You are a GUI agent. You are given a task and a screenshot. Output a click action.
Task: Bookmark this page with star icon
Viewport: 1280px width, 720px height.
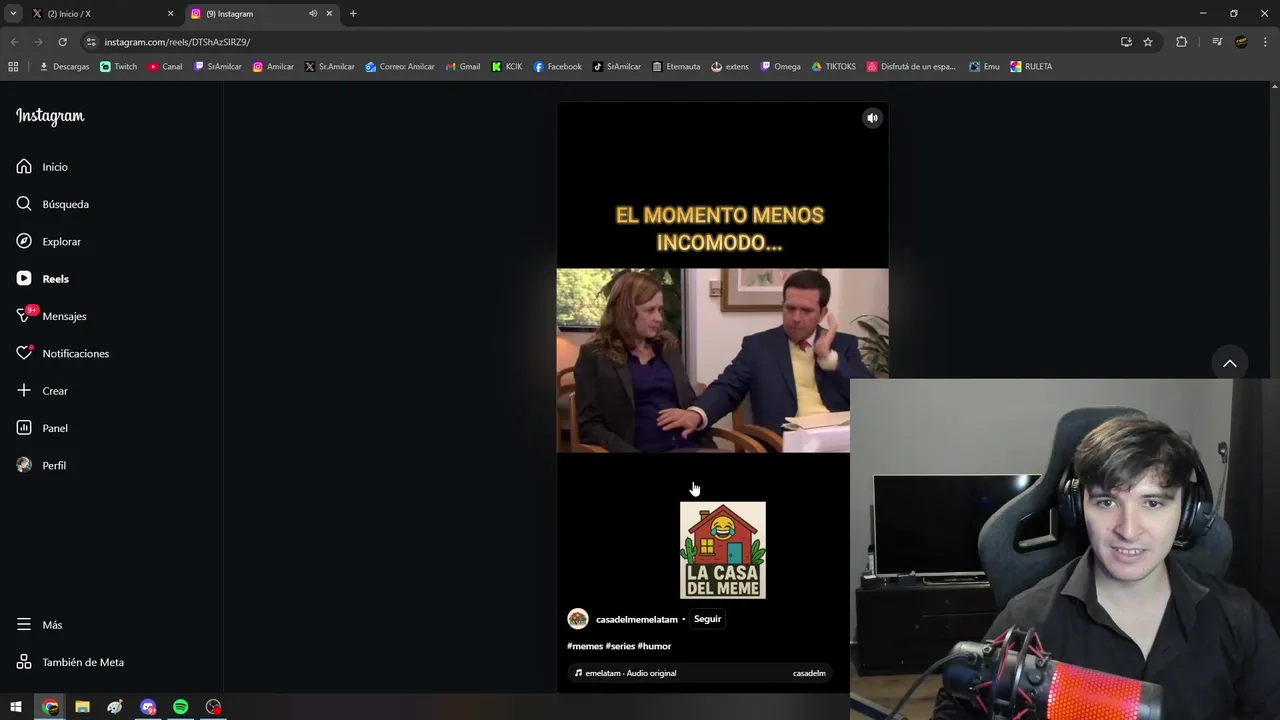coord(1148,42)
